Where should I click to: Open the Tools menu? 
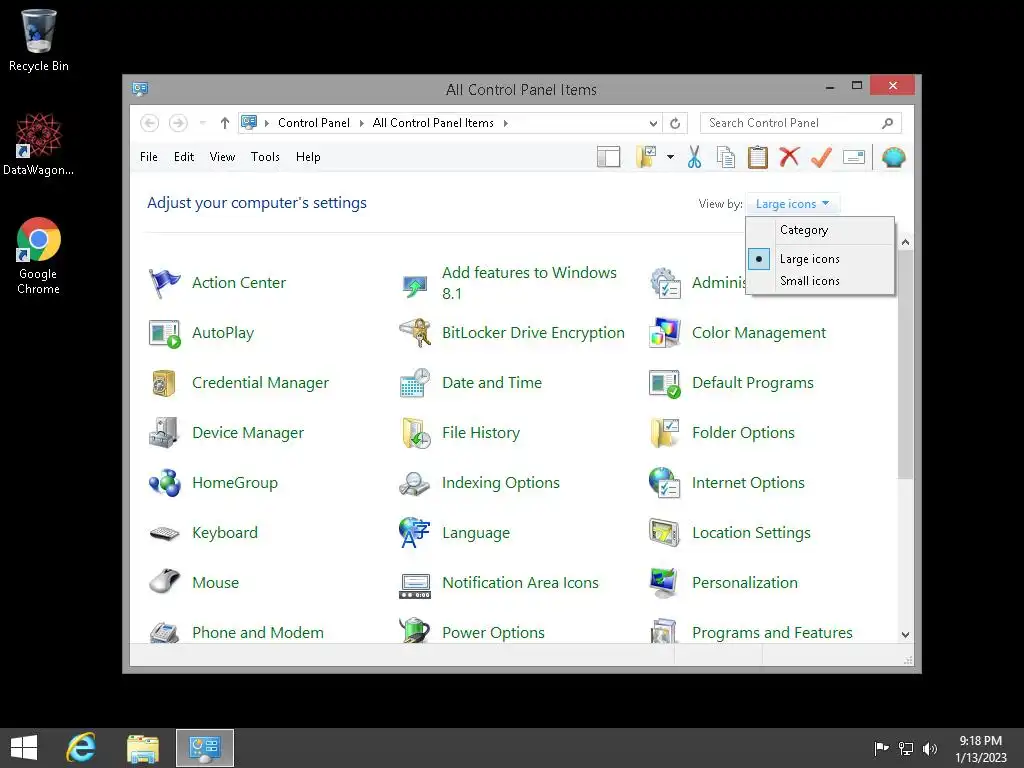pyautogui.click(x=265, y=157)
